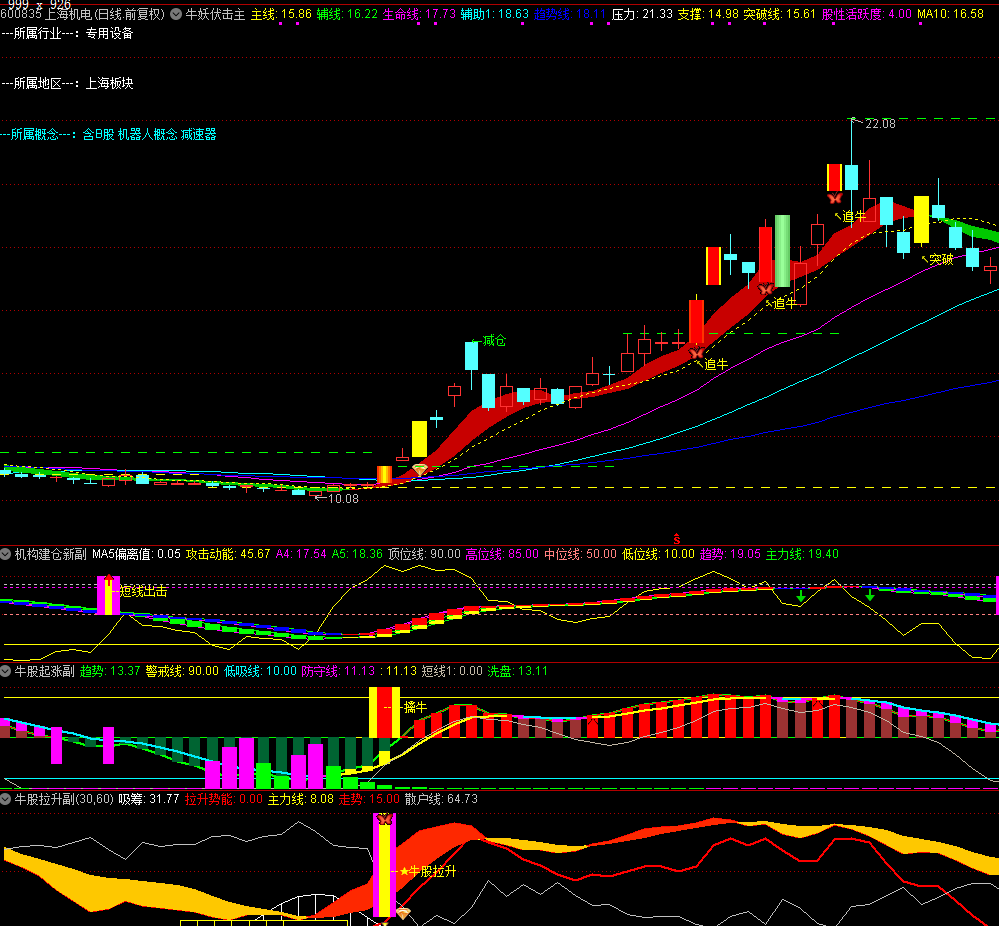
Task: Click the butterfly icon above 追牛 near the peak
Action: click(834, 199)
